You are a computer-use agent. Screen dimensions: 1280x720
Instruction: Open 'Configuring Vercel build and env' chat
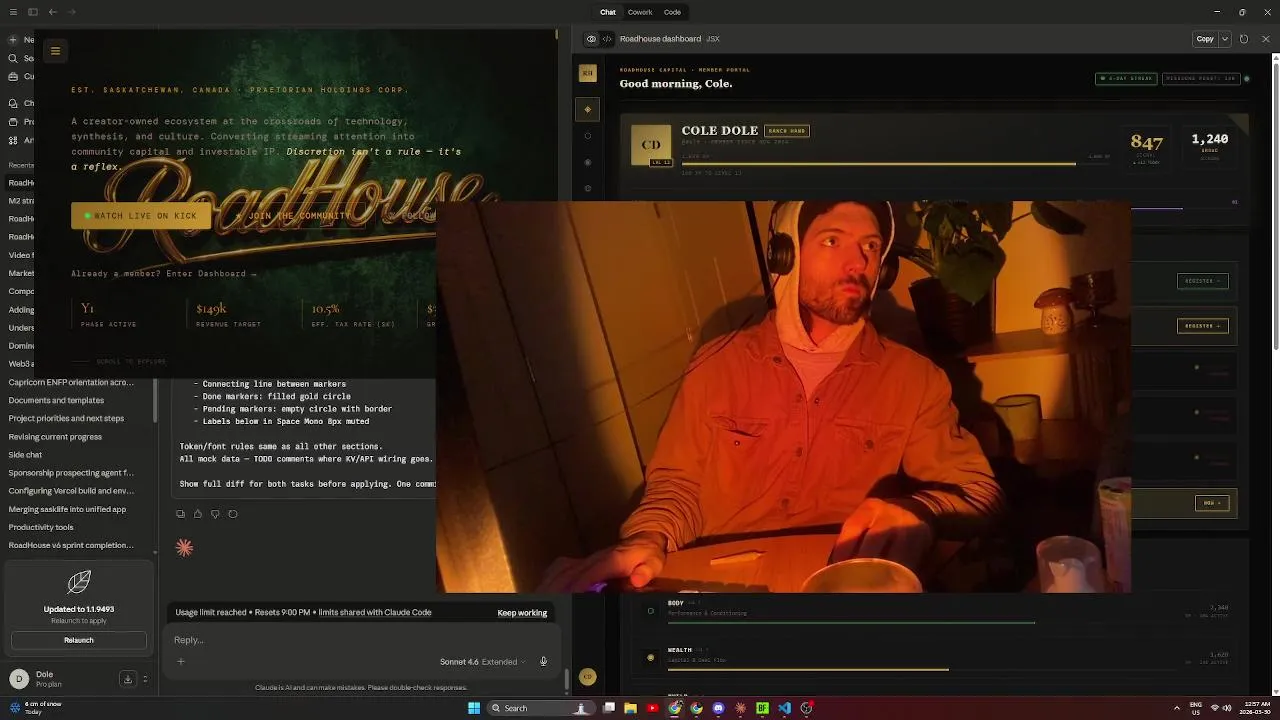(72, 491)
